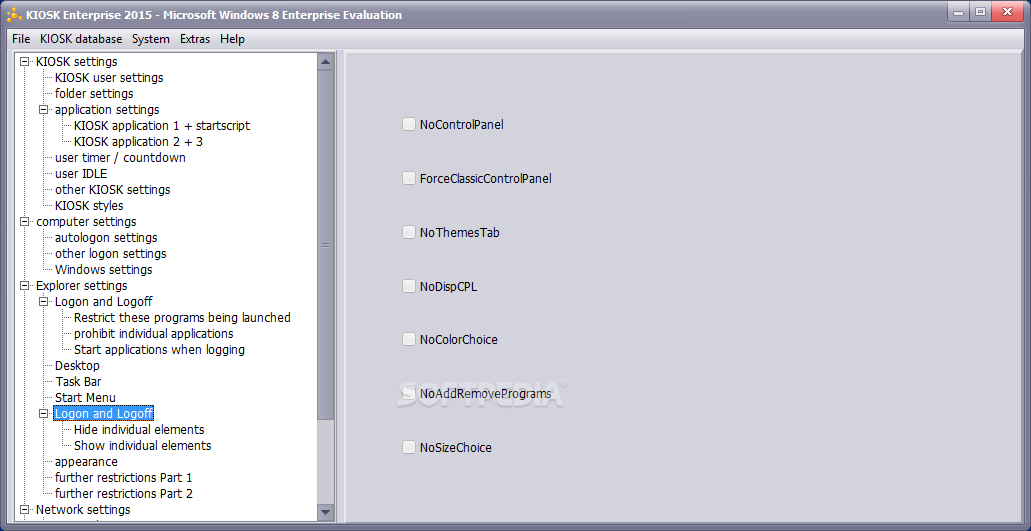Image resolution: width=1031 pixels, height=531 pixels.
Task: Select appearance tree item
Action: 86,461
